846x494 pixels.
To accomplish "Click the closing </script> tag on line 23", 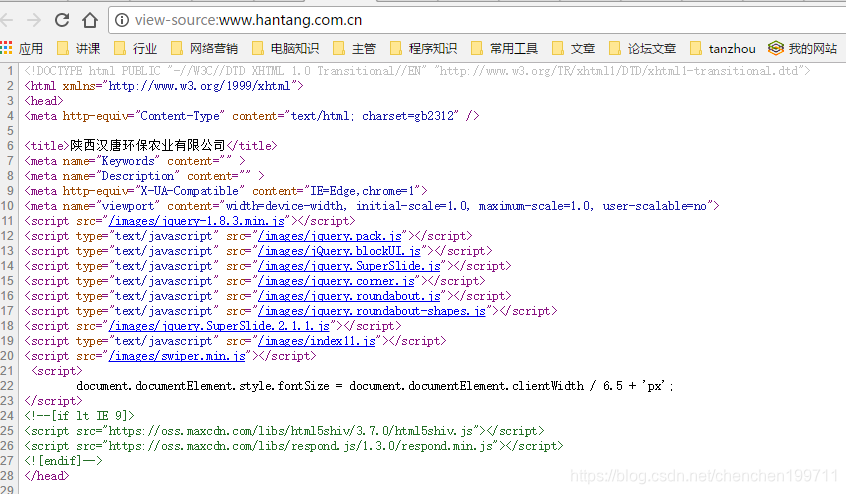I will coord(53,401).
